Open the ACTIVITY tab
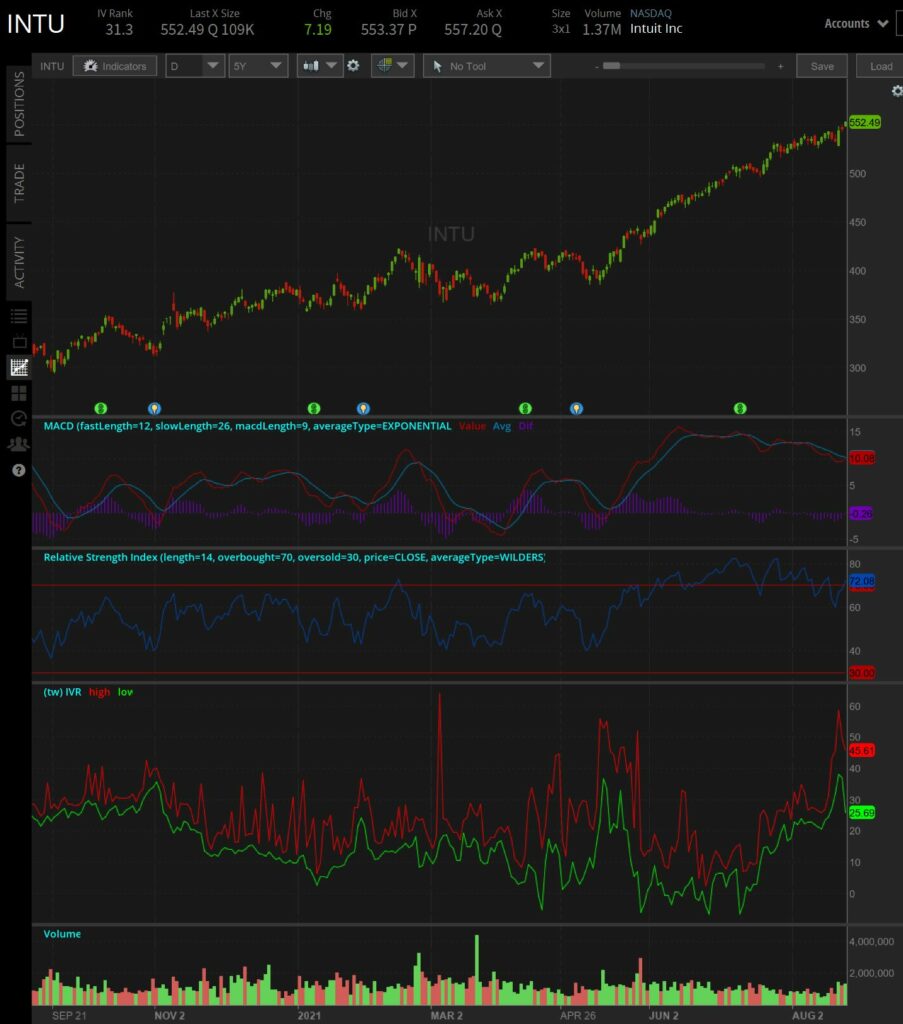Screen dimensions: 903x1024 (19, 262)
